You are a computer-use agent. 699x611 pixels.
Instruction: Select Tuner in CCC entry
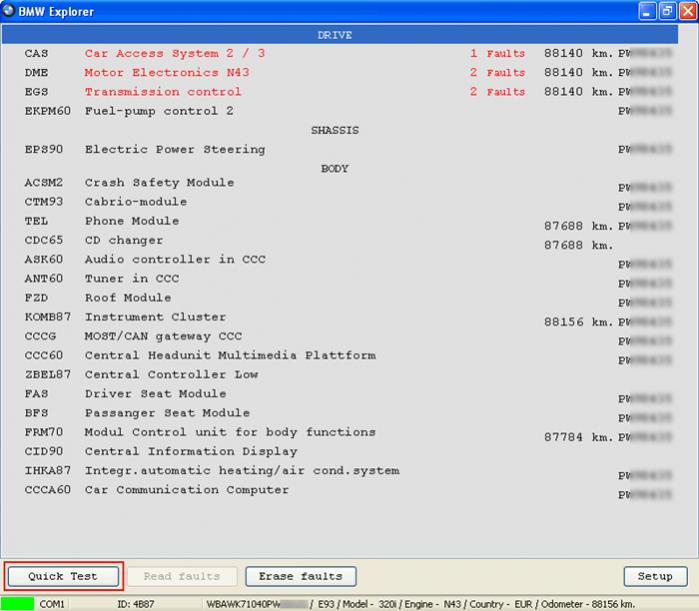point(340,279)
